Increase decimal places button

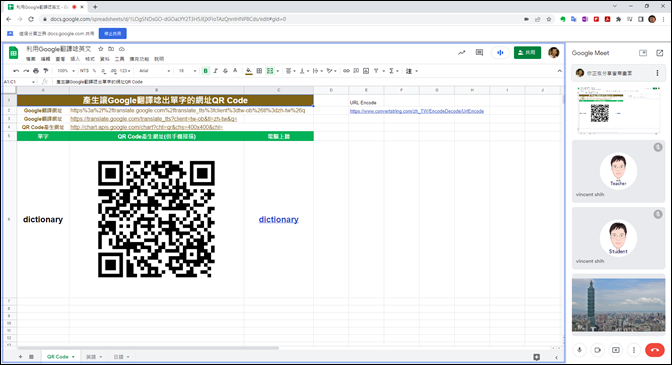tap(113, 71)
